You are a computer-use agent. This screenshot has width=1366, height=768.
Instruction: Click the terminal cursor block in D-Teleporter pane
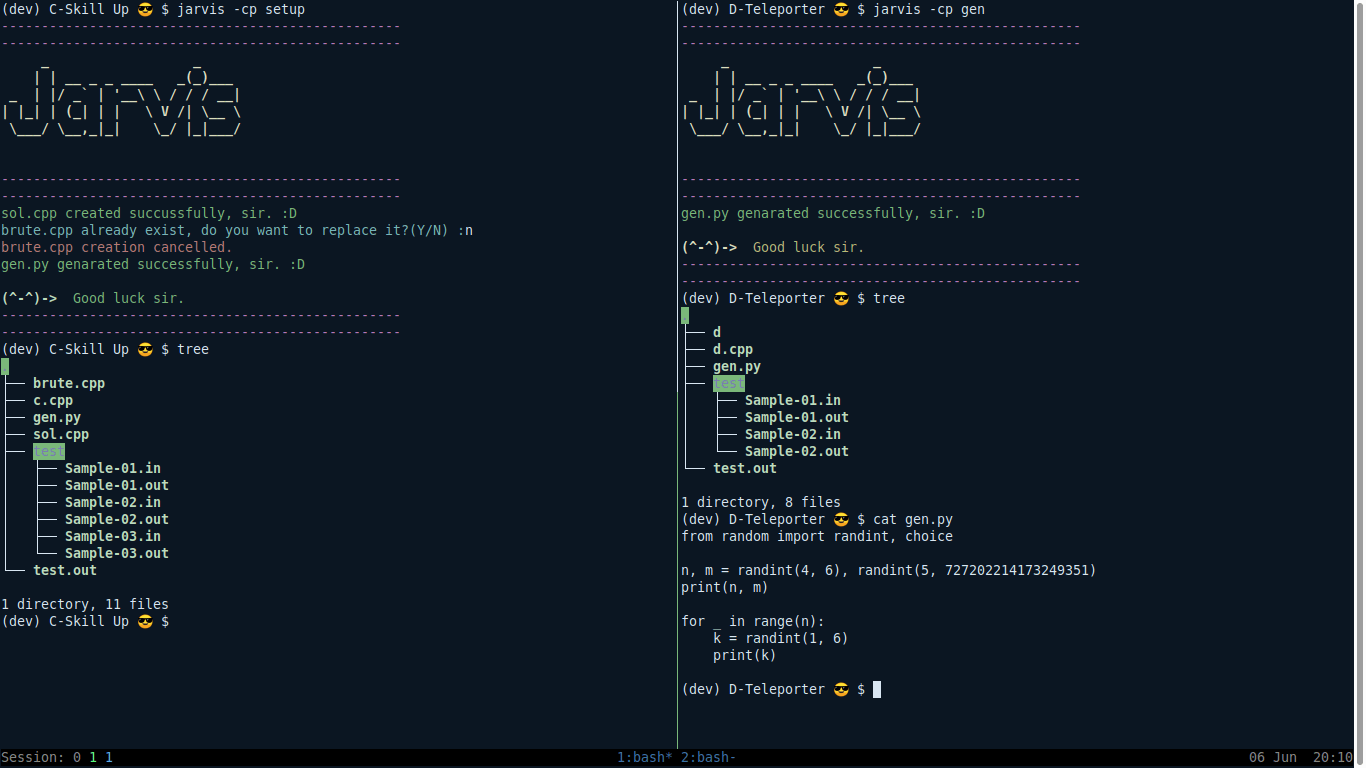click(877, 689)
